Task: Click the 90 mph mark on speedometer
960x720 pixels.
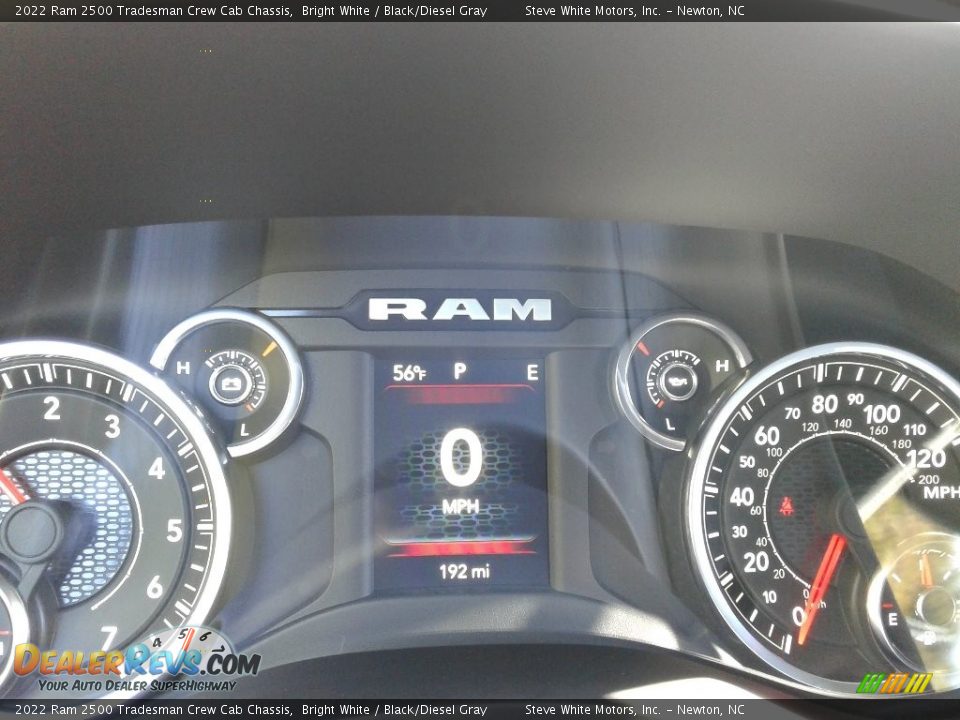Action: tap(855, 399)
